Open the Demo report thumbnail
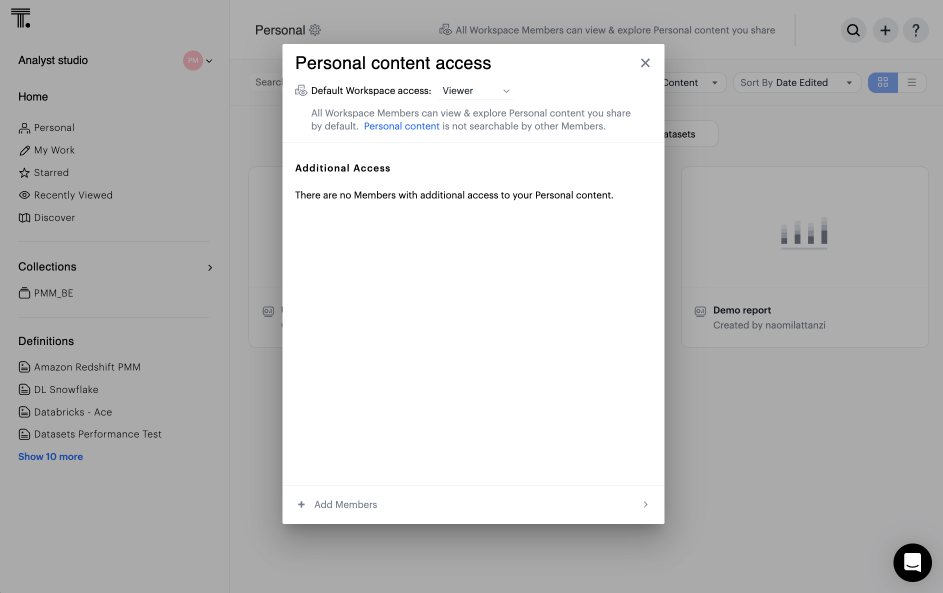This screenshot has height=593, width=943. click(804, 233)
